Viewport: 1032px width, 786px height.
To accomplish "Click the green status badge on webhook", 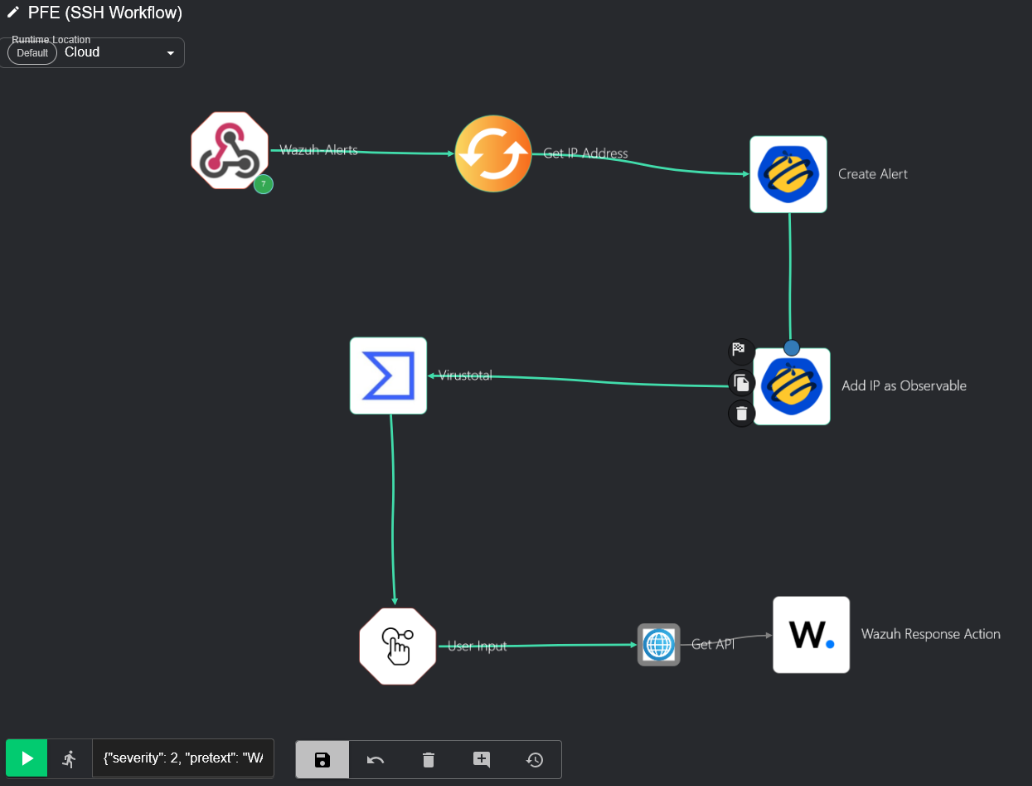I will (x=263, y=184).
